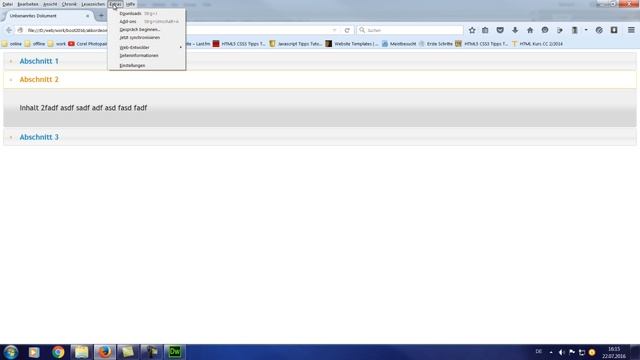The height and width of the screenshot is (360, 640).
Task: Open Website Templates bookmark
Action: pyautogui.click(x=352, y=44)
